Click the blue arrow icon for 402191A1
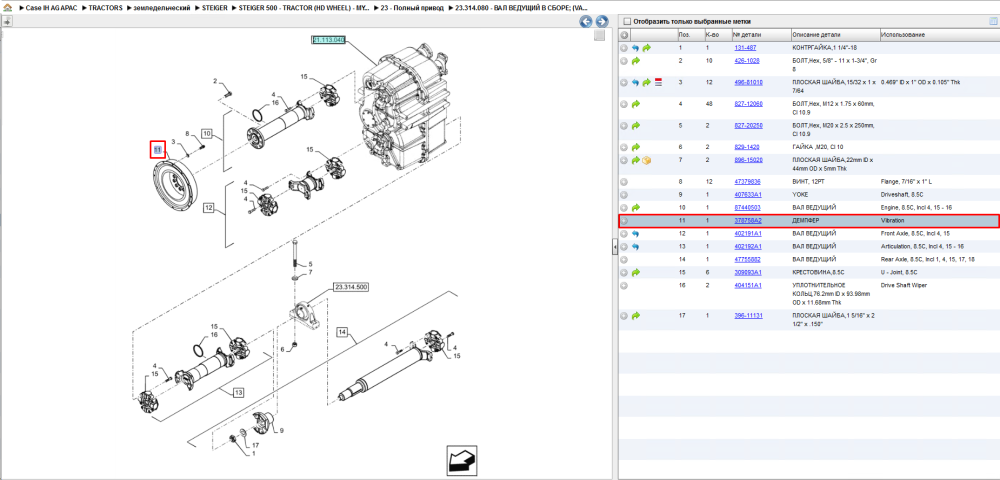The height and width of the screenshot is (480, 1000). 635,234
